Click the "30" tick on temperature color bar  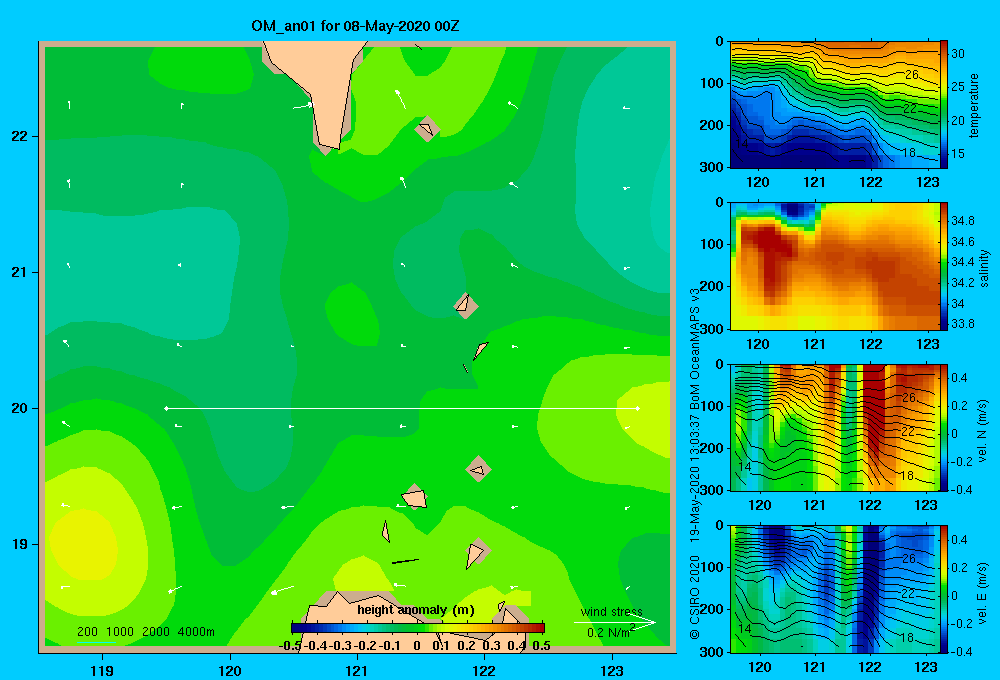(958, 54)
